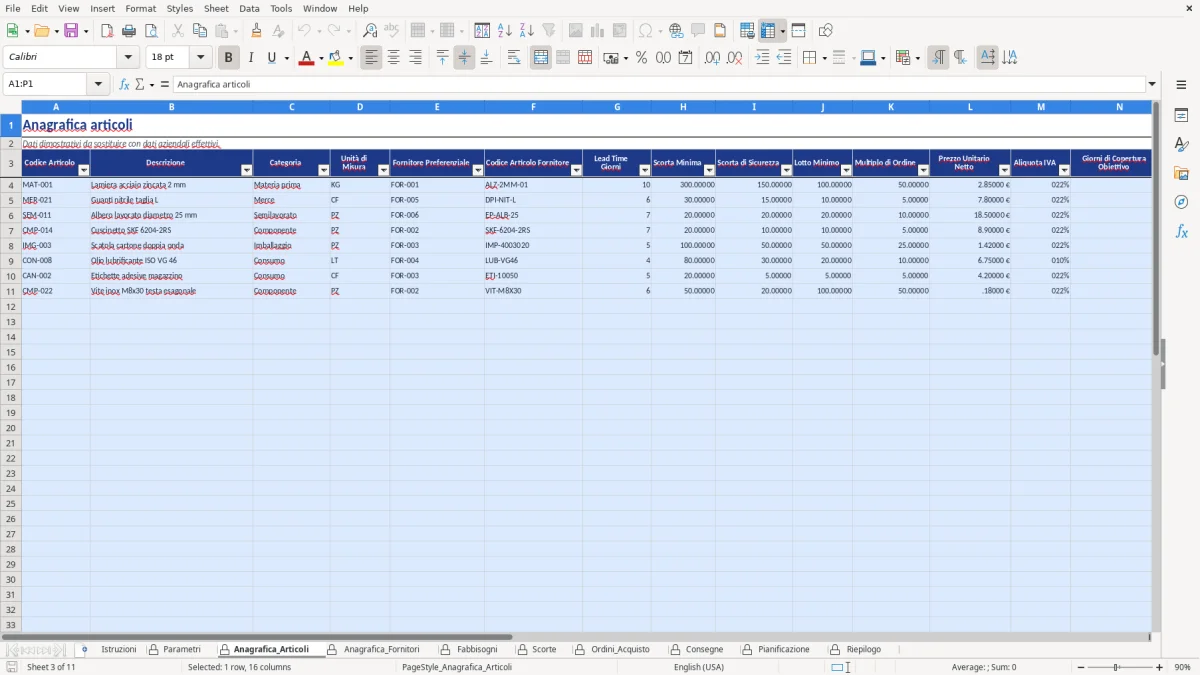Toggle Left-to-Right text direction
Viewport: 1200px width, 675px height.
click(x=938, y=58)
